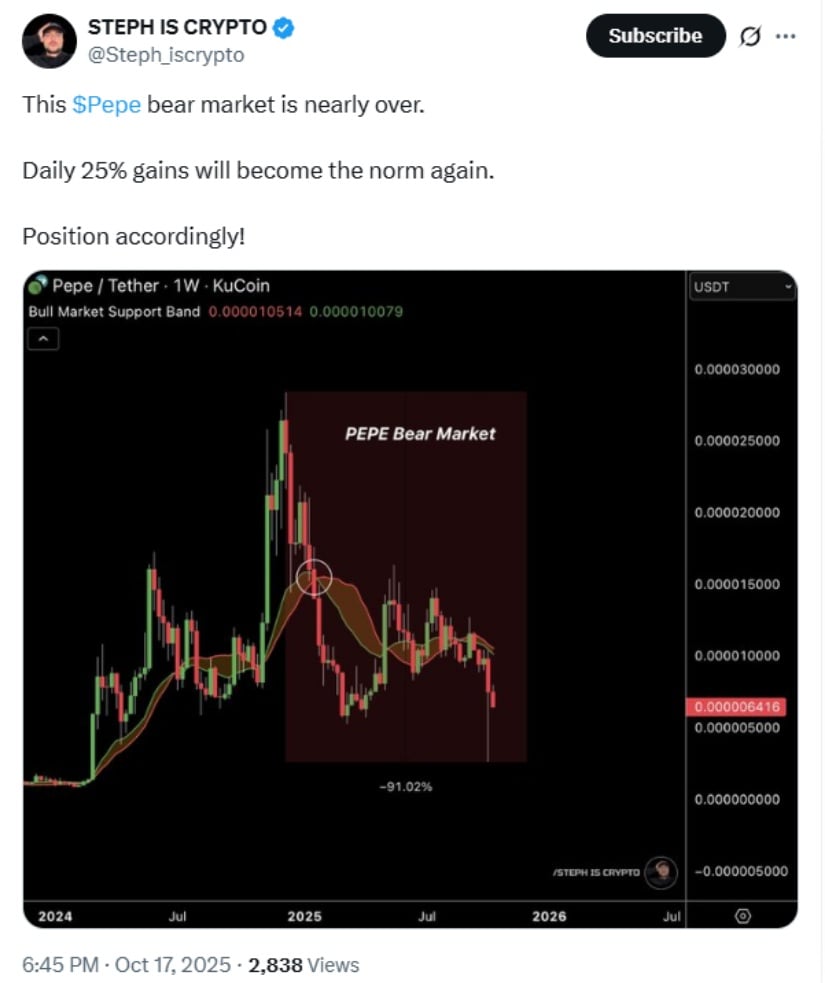Image resolution: width=825 pixels, height=983 pixels.
Task: Click the STEPH IS CRYPTO display name
Action: pyautogui.click(x=178, y=28)
